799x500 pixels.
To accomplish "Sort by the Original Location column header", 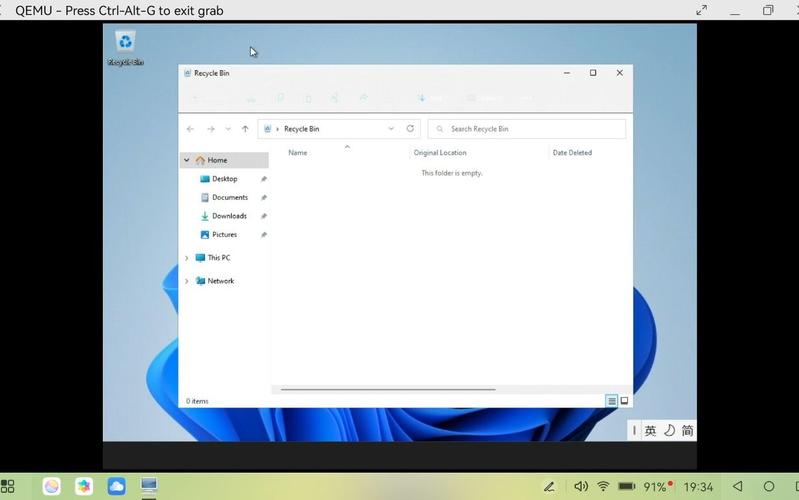I will pyautogui.click(x=440, y=152).
